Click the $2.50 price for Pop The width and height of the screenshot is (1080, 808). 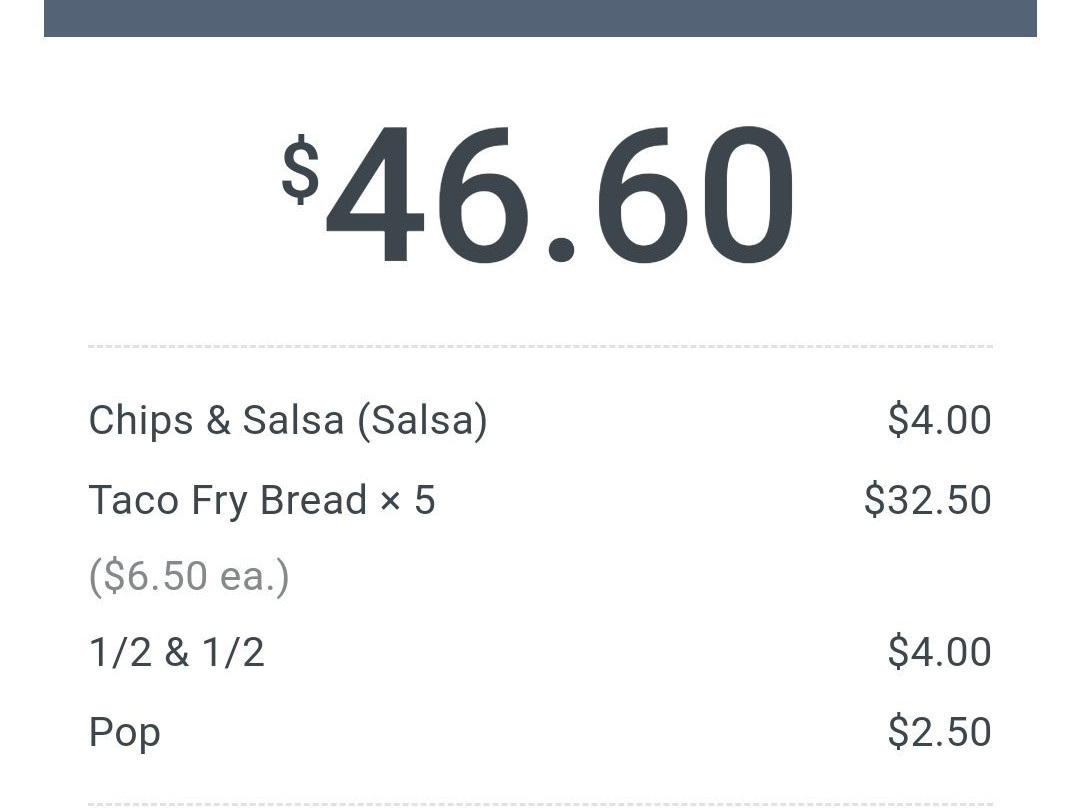point(939,732)
